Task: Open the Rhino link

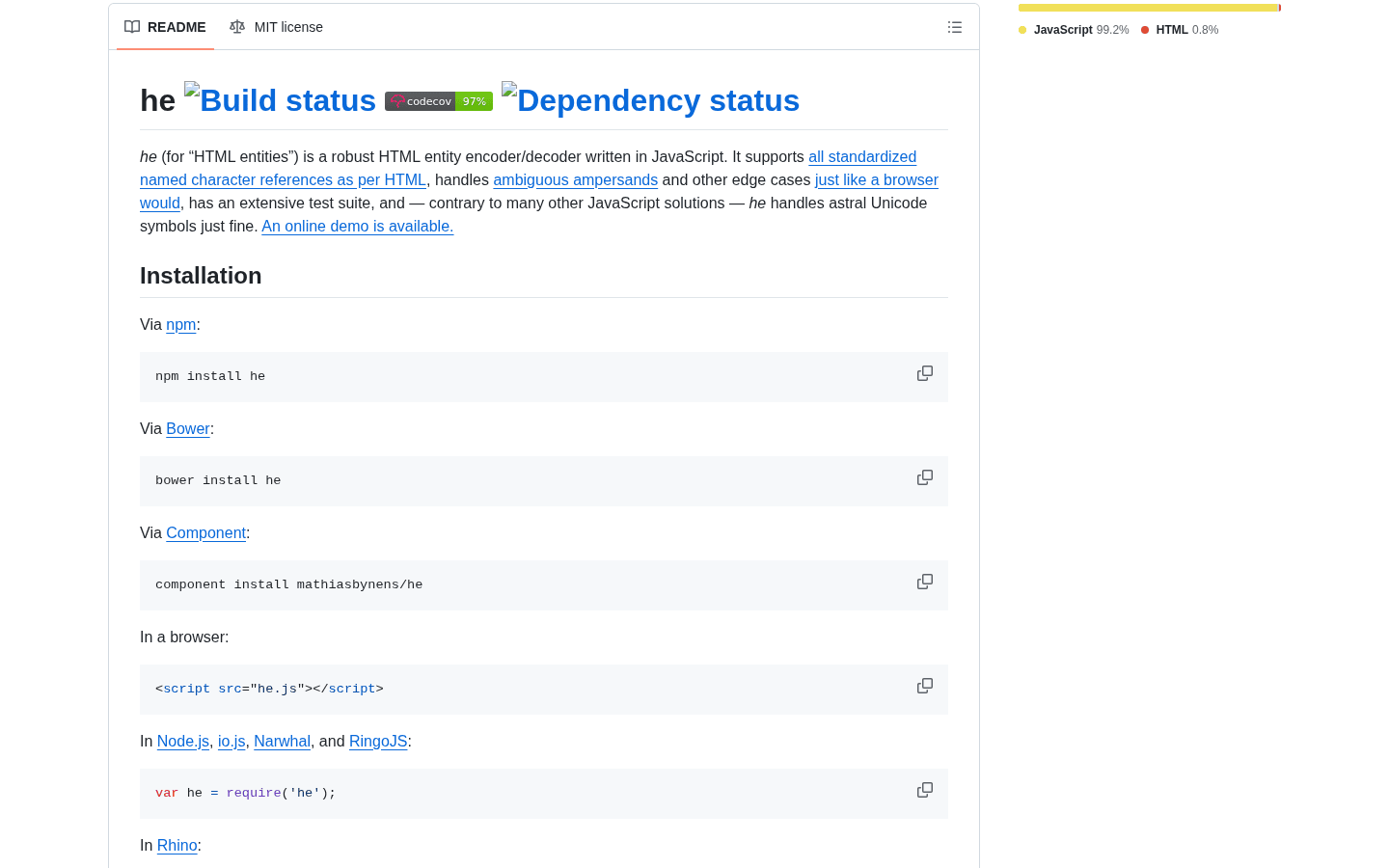Action: point(177,845)
